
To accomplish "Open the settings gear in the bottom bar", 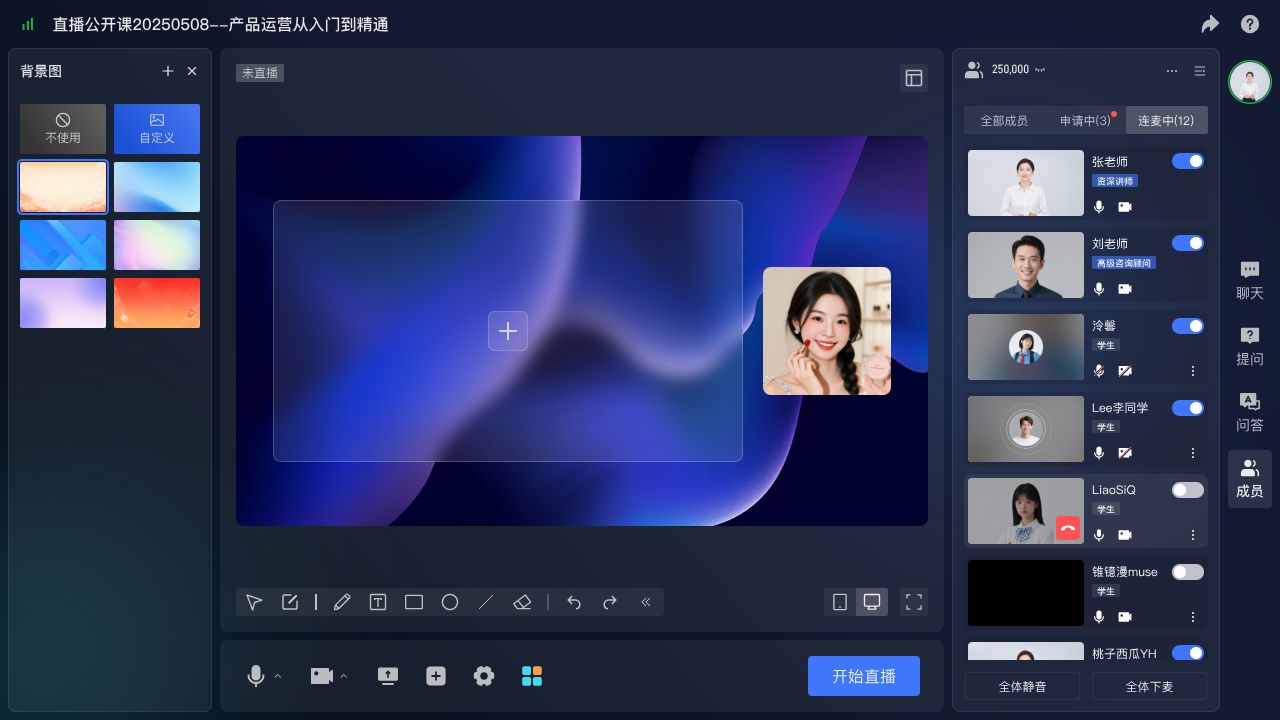I will [x=484, y=676].
